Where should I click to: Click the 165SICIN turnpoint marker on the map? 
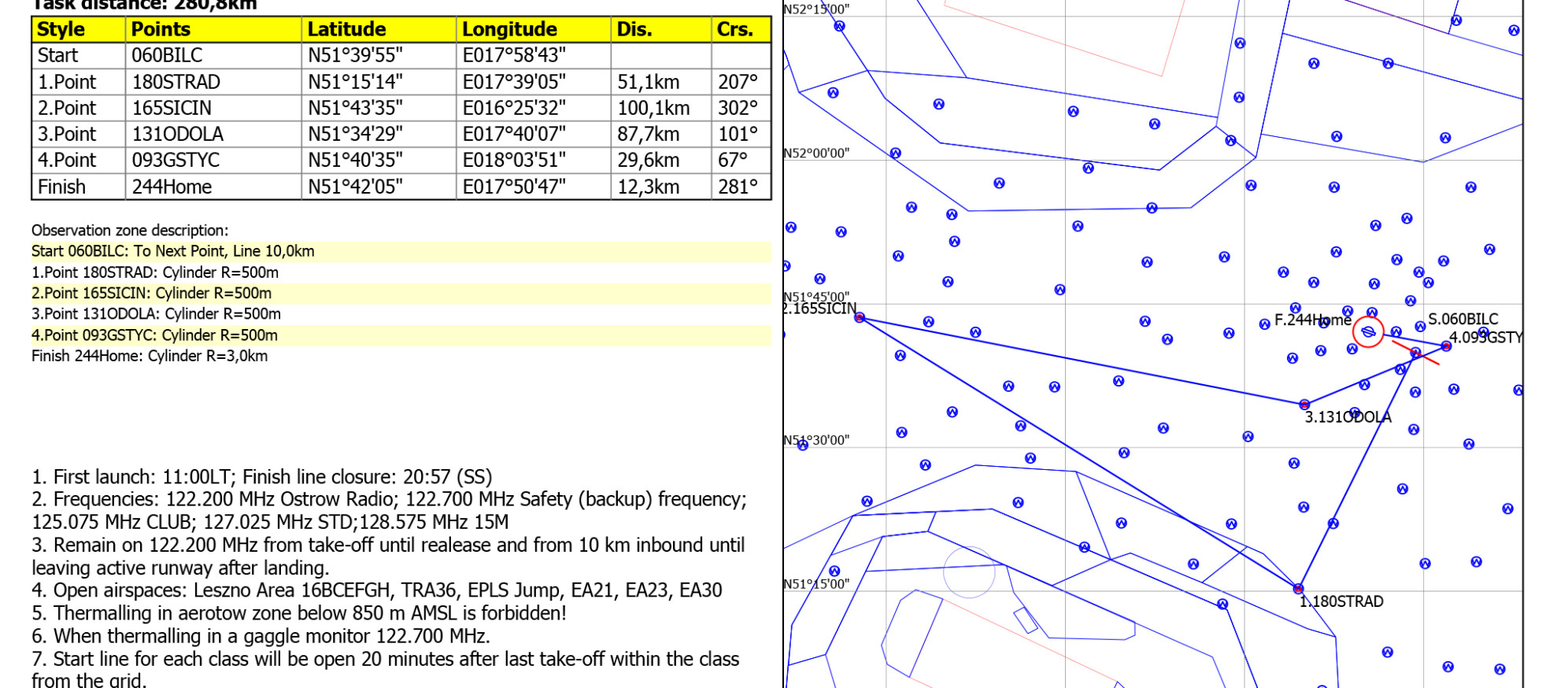click(860, 318)
